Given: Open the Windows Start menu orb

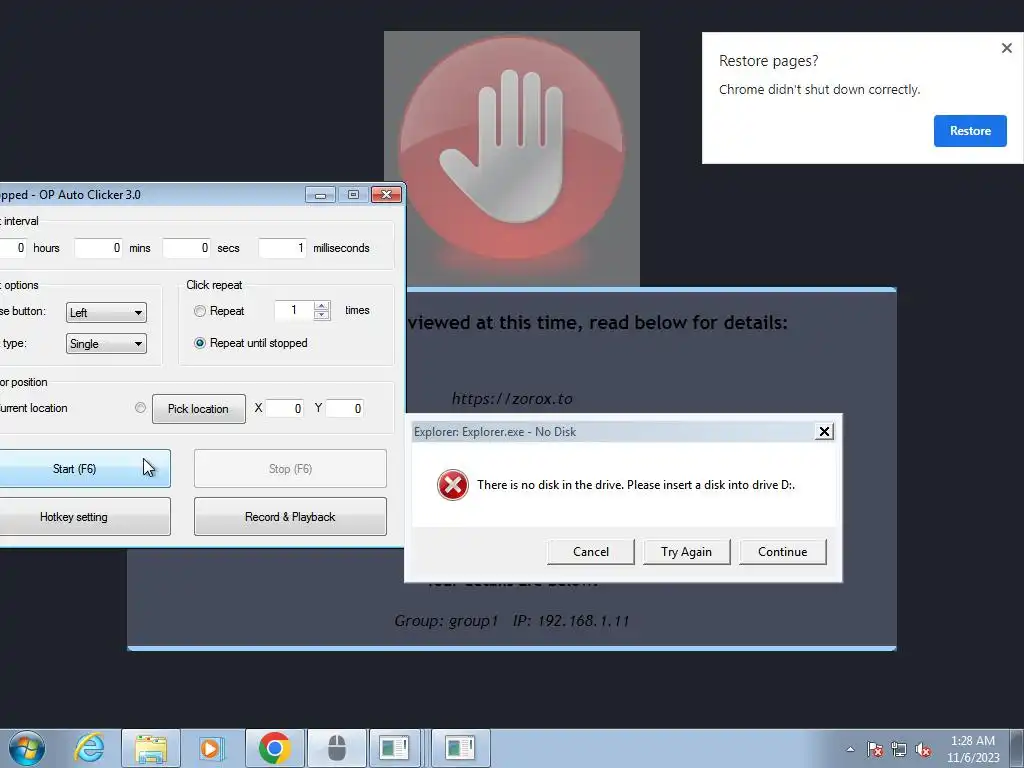Looking at the screenshot, I should click(27, 748).
